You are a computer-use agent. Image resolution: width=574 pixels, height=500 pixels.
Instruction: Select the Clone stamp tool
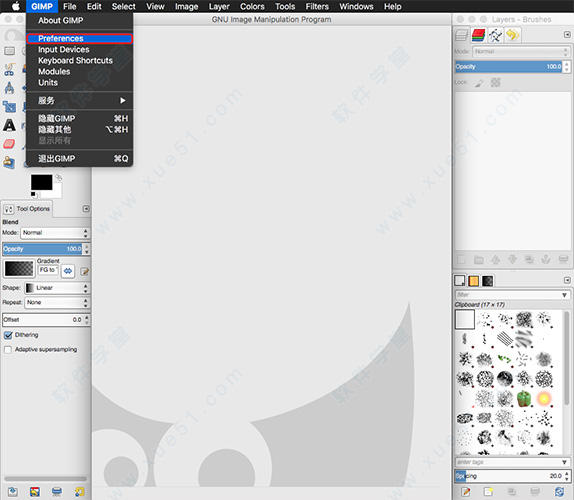click(x=10, y=162)
